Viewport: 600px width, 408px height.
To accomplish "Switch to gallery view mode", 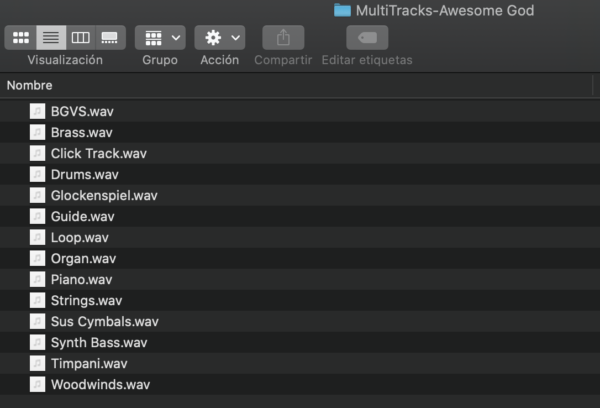I will coord(110,38).
